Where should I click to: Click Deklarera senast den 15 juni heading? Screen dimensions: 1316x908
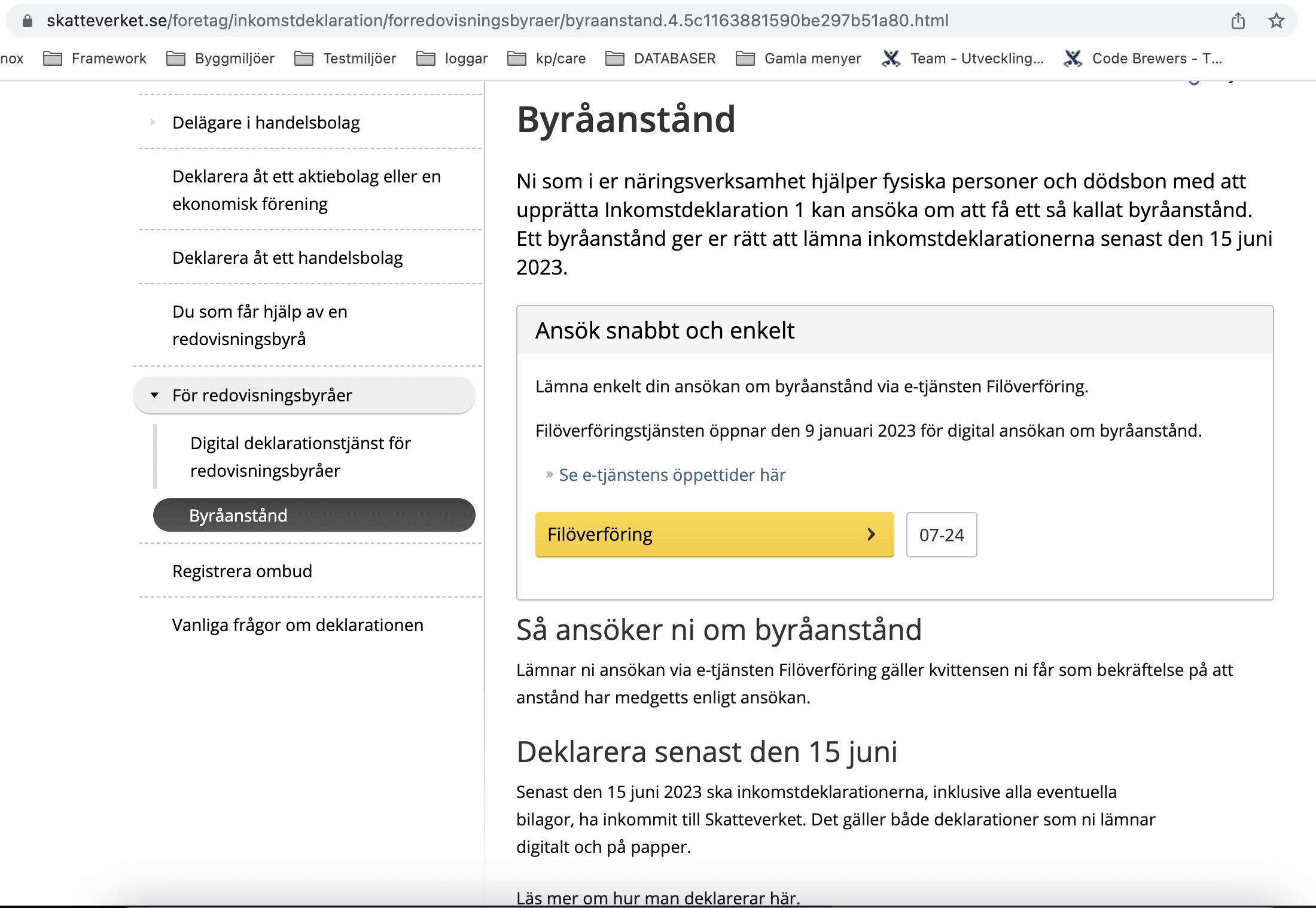(x=707, y=752)
